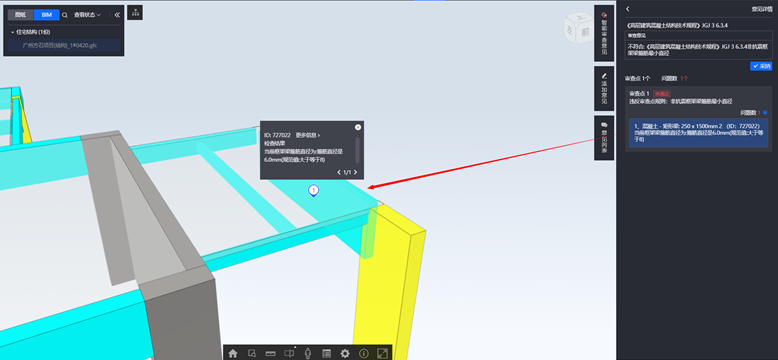Click the 审查意见 description text box
778x360 pixels.
pos(698,50)
